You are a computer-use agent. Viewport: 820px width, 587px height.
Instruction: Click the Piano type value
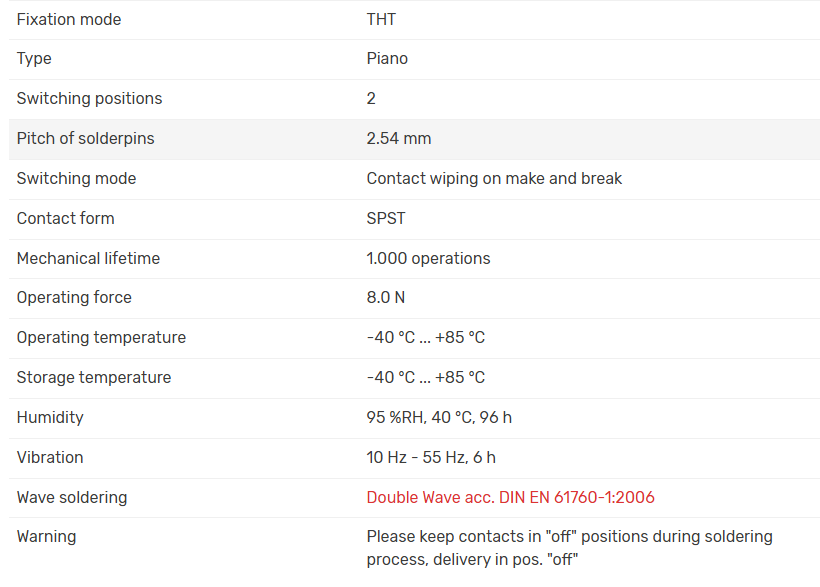[387, 58]
